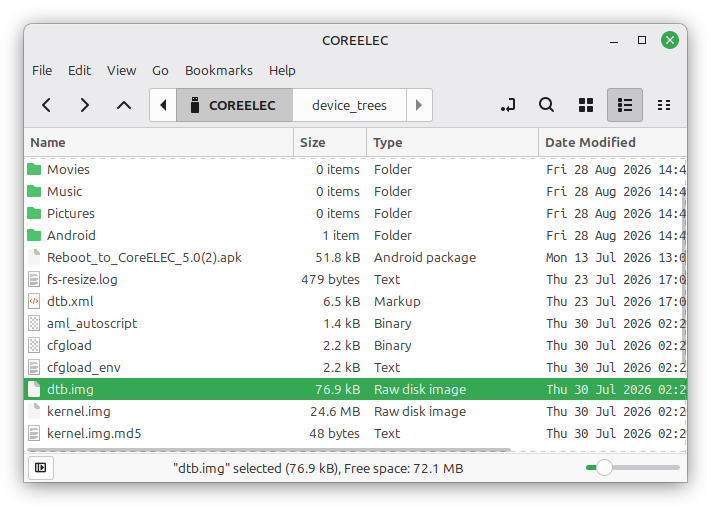Click the kernel.img file icon
Screen dimensions: 711x506
pos(34,411)
